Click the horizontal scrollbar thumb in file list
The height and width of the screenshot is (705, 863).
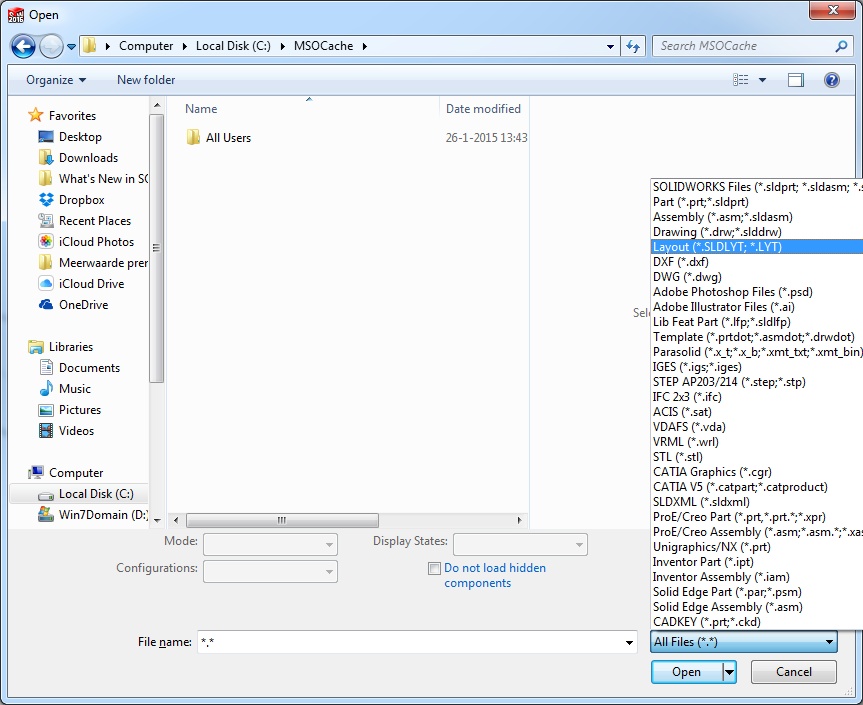(282, 520)
